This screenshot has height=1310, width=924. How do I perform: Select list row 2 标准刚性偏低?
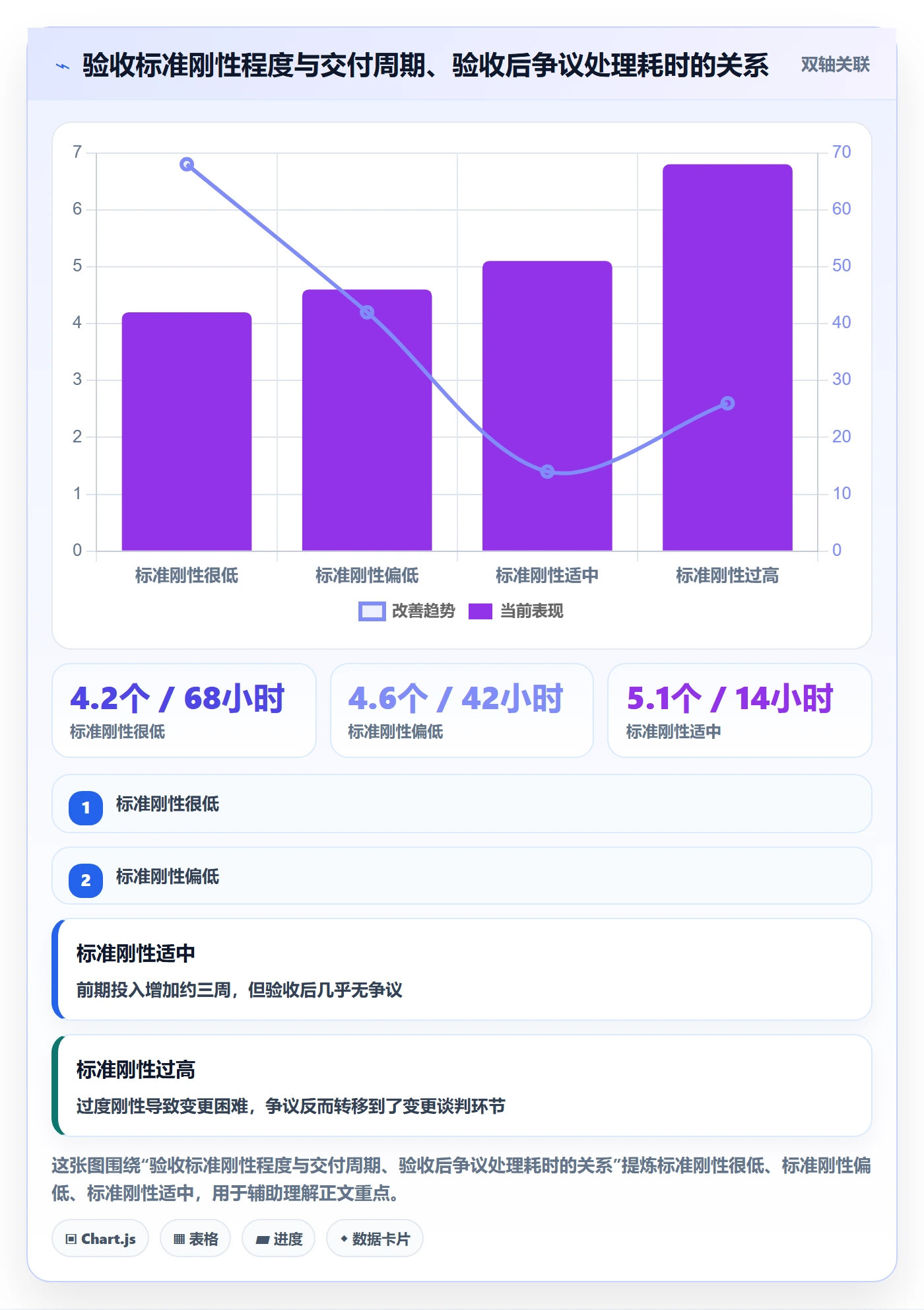(x=462, y=876)
